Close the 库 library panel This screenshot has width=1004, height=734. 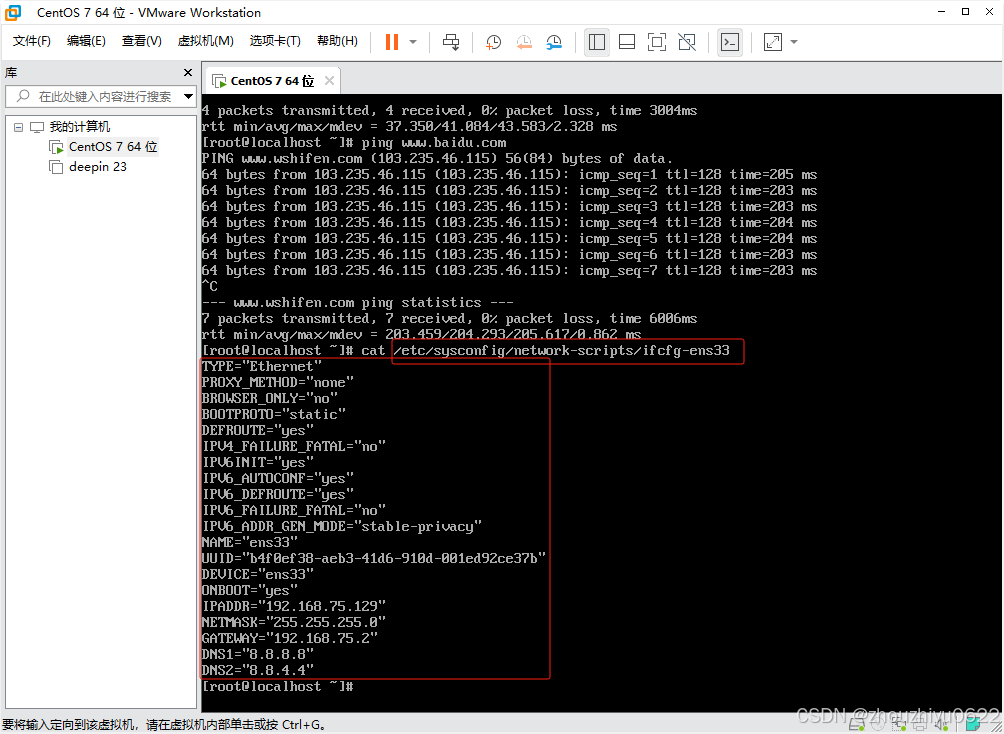click(x=188, y=73)
